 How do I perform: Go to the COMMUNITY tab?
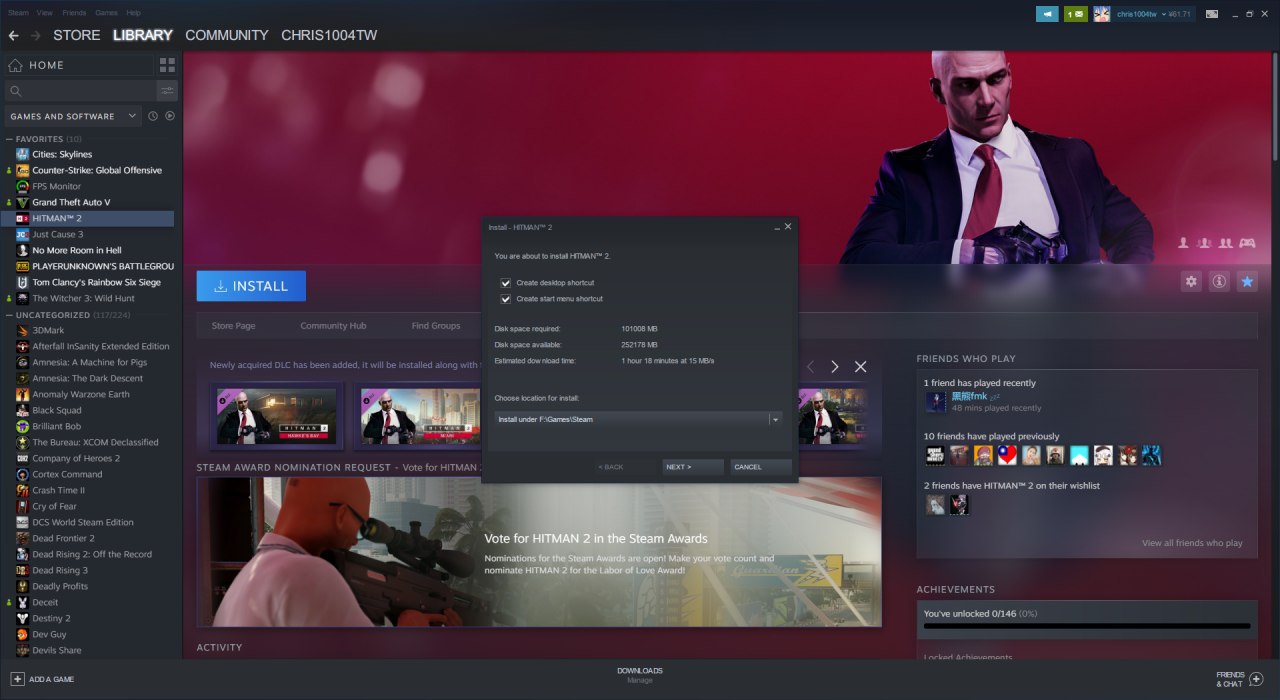(x=227, y=35)
